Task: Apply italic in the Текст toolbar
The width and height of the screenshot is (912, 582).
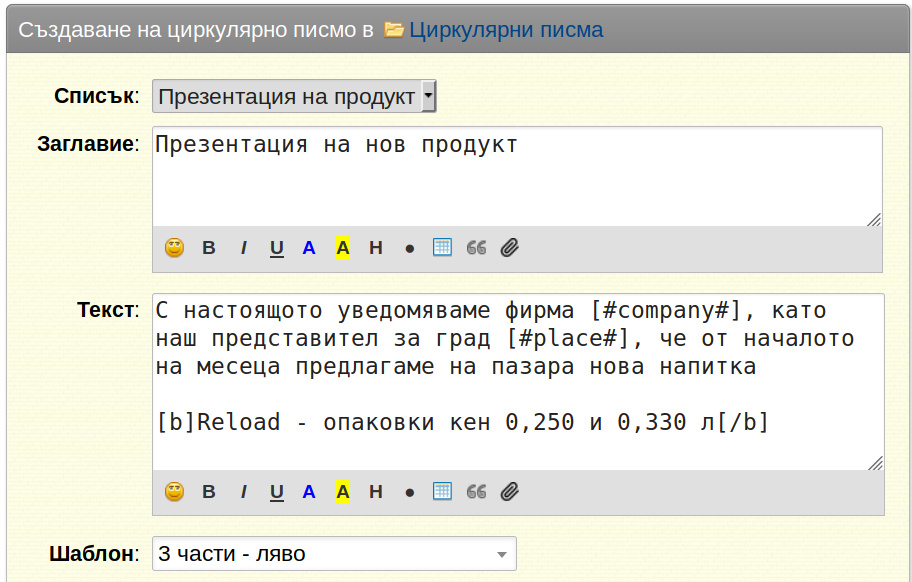Action: pos(243,492)
